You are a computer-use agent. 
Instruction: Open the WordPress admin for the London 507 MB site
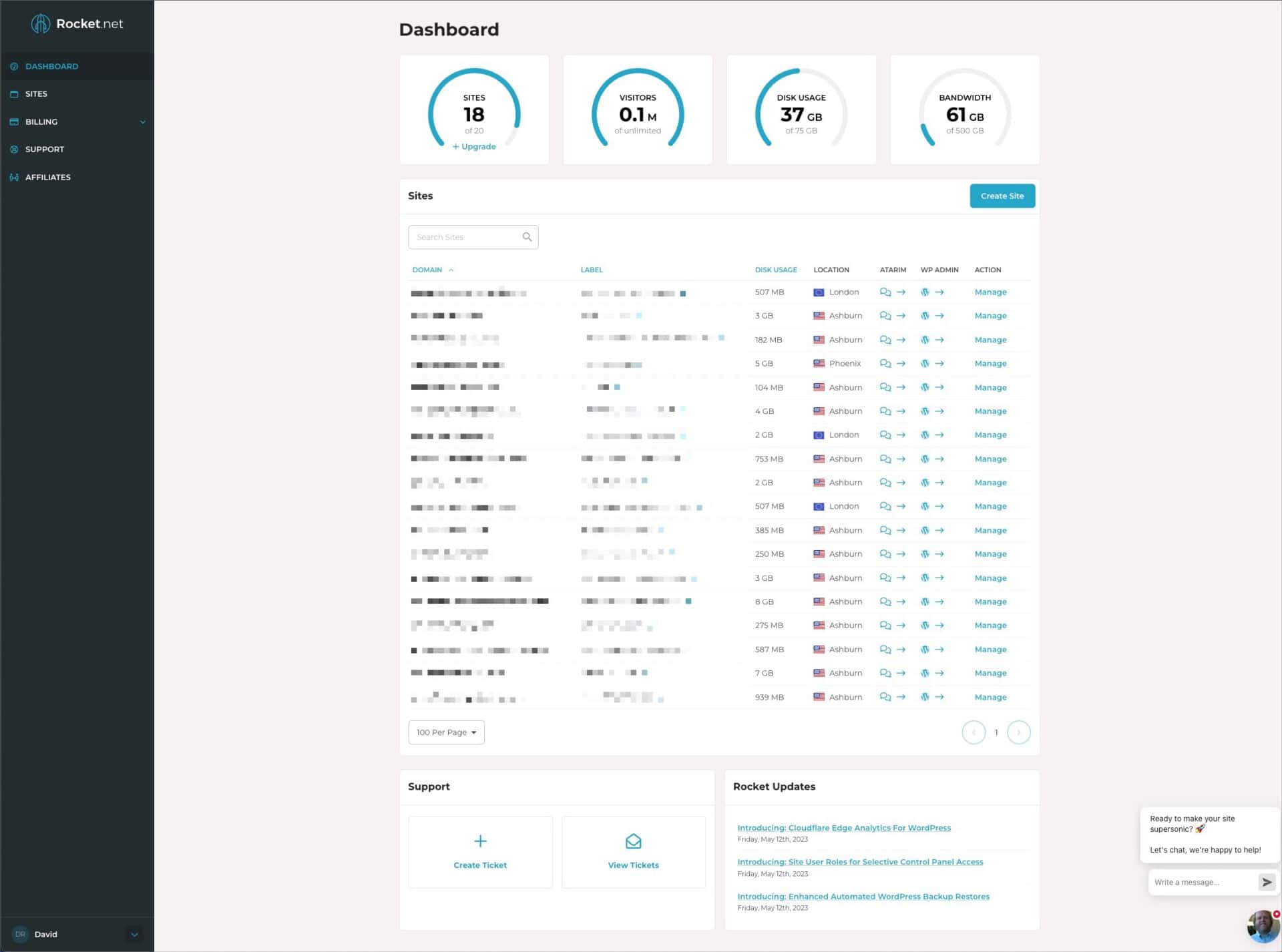pos(925,292)
